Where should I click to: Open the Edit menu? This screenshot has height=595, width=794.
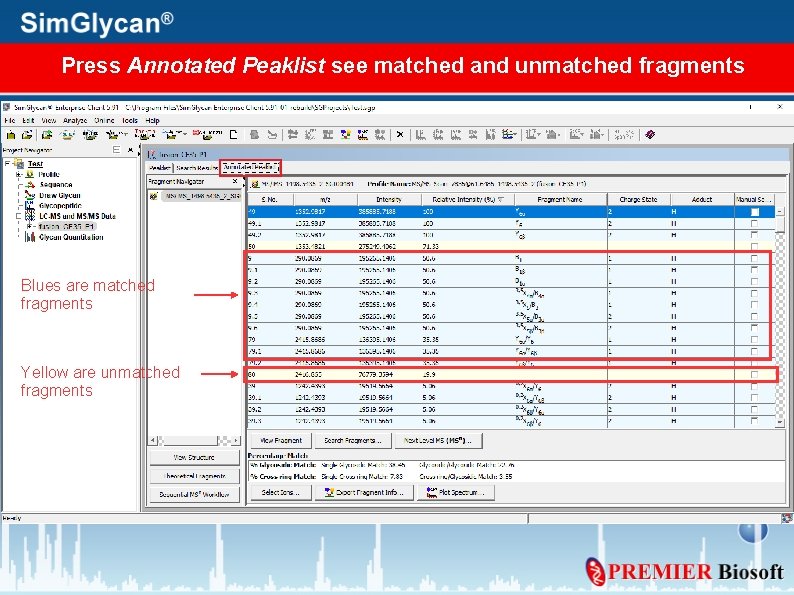tap(28, 121)
